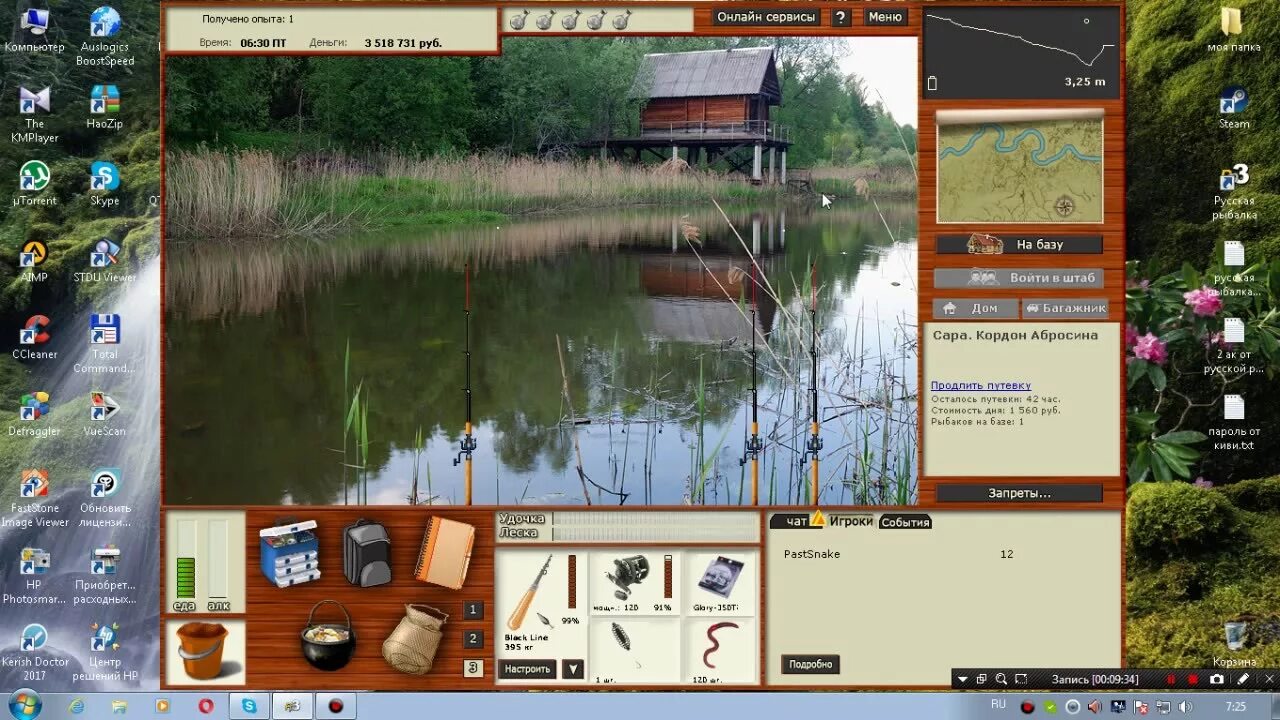Click the taskbar volume speaker icon

click(x=1186, y=706)
